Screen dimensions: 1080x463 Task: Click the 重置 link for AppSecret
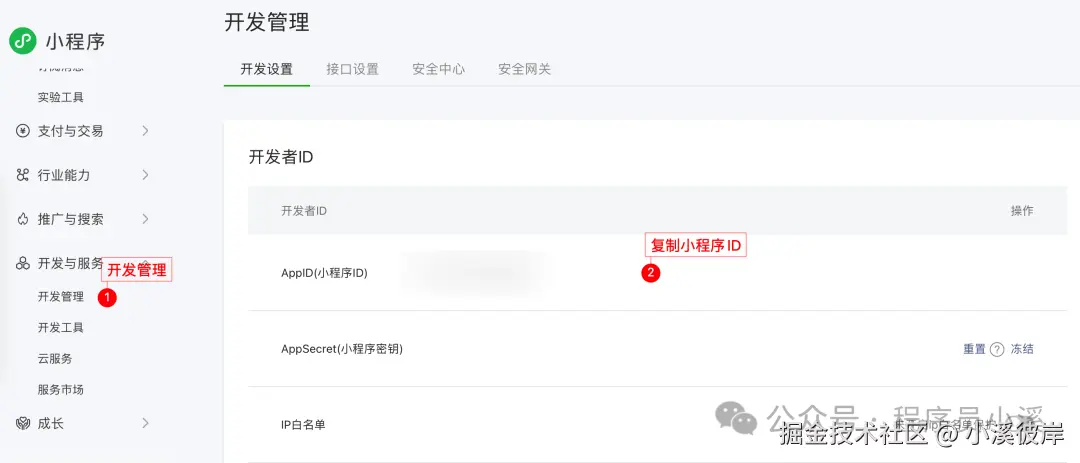click(974, 349)
